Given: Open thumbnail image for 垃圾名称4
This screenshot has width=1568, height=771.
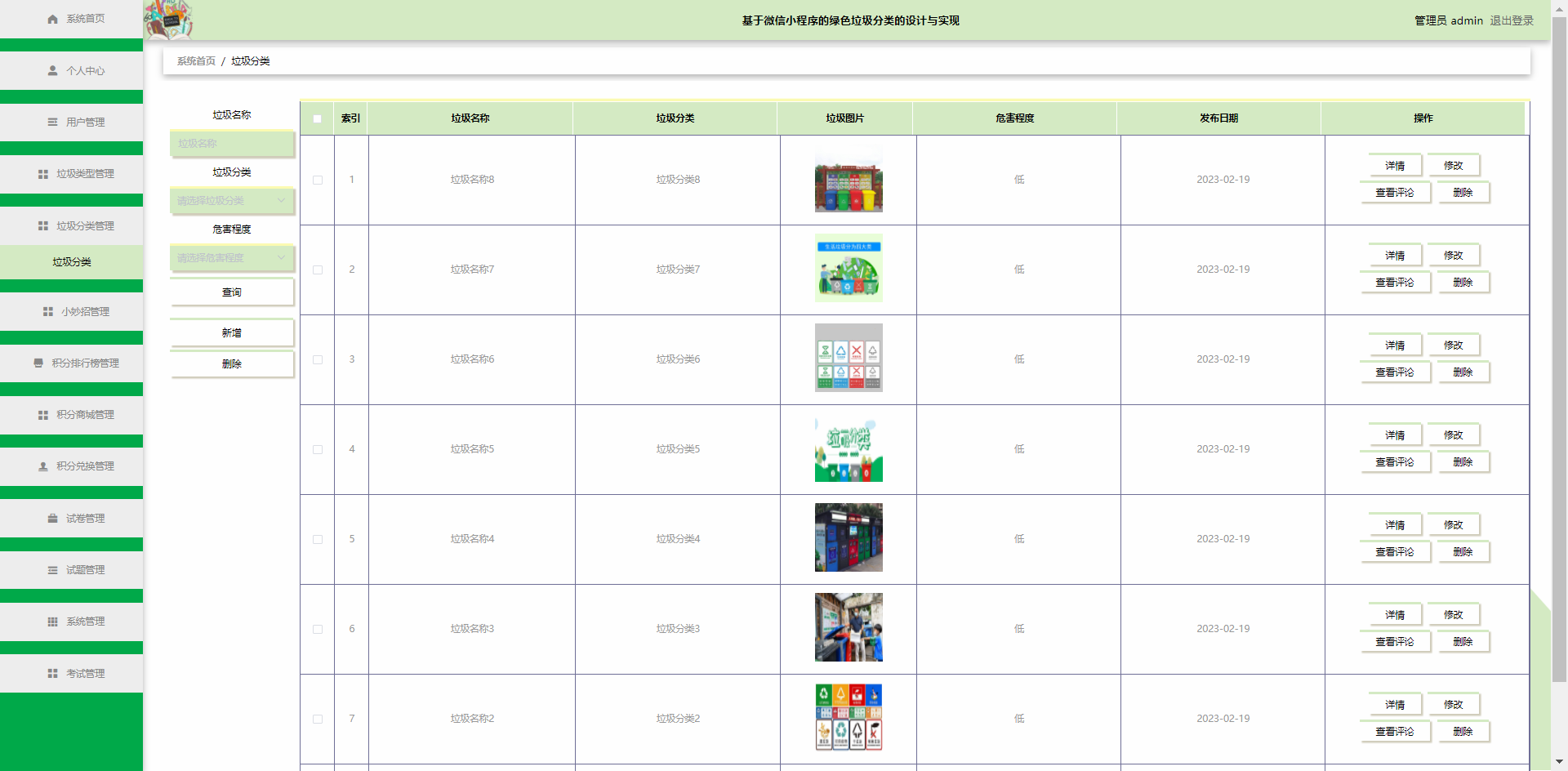Looking at the screenshot, I should (x=849, y=537).
